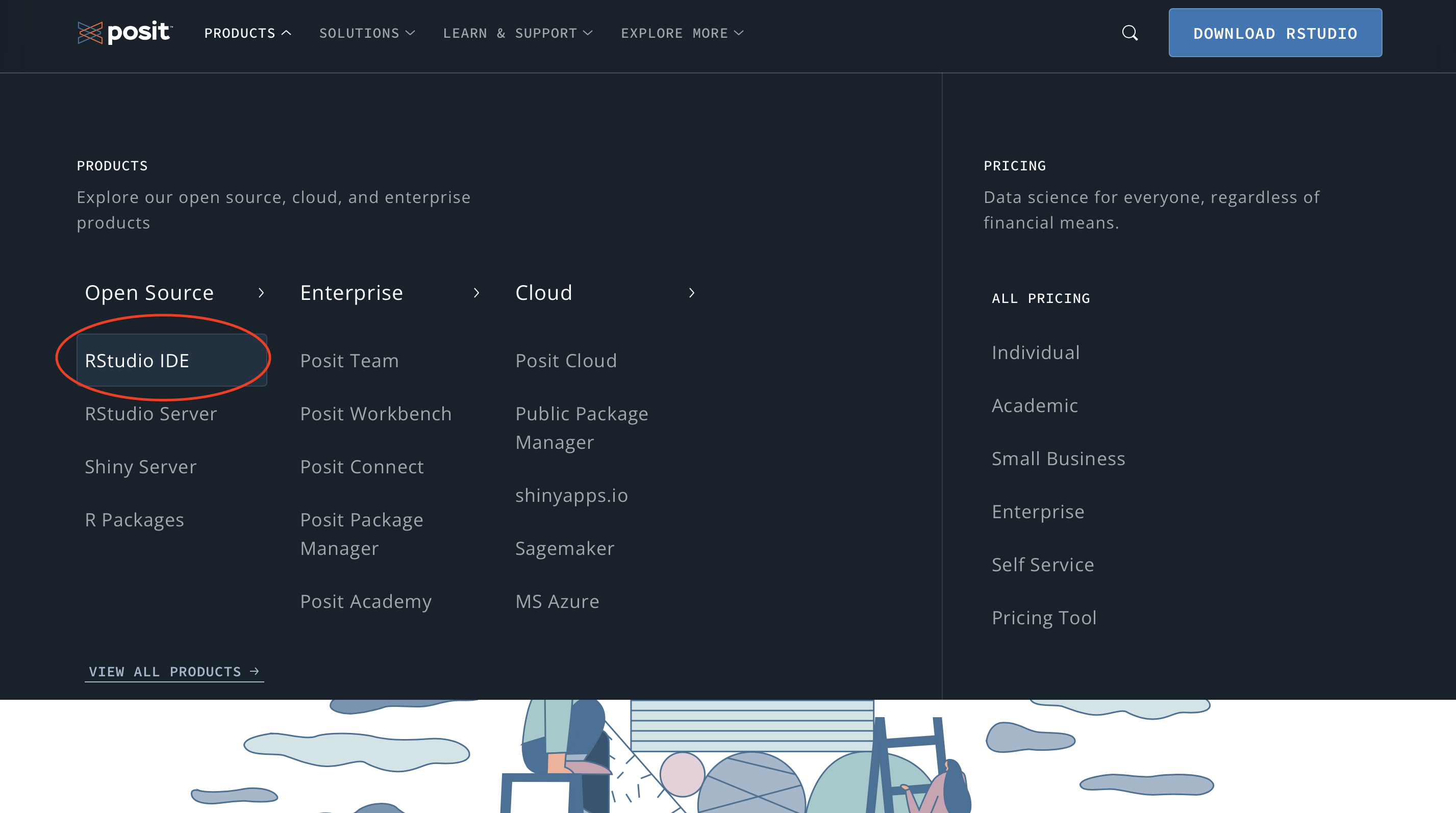This screenshot has width=1456, height=813.
Task: Click arrow next to Cloud heading
Action: pyautogui.click(x=691, y=293)
